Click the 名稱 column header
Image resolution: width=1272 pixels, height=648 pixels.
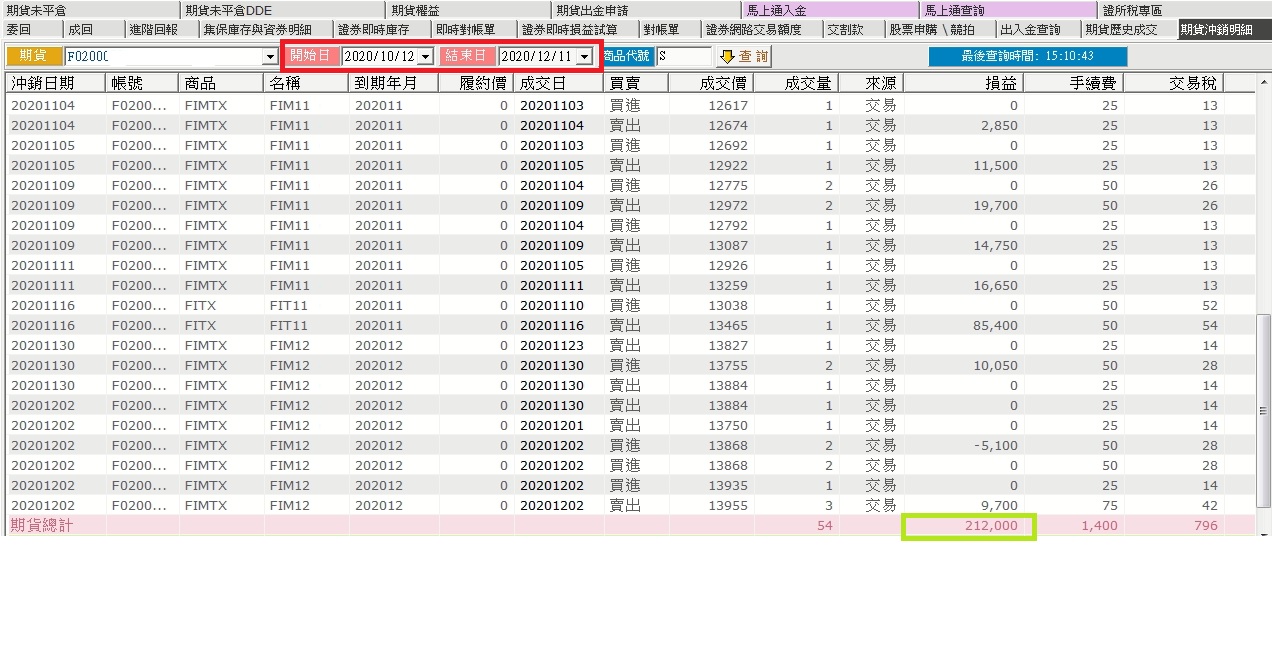coord(307,83)
